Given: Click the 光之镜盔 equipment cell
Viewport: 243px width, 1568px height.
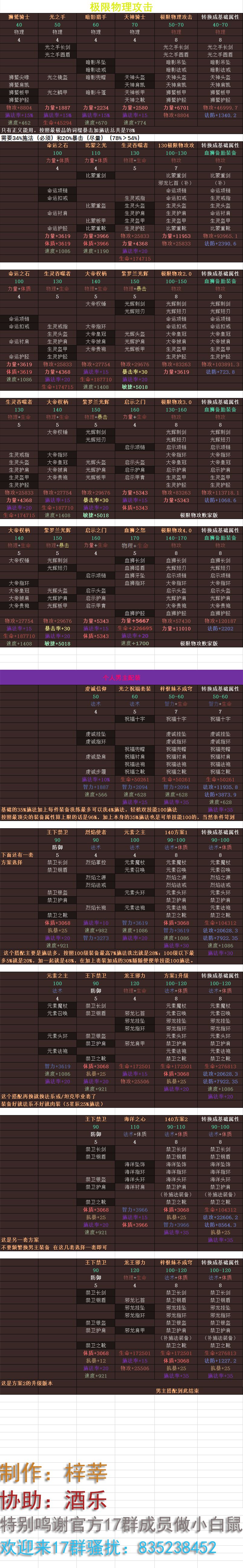Looking at the screenshot, I should pos(57,77).
